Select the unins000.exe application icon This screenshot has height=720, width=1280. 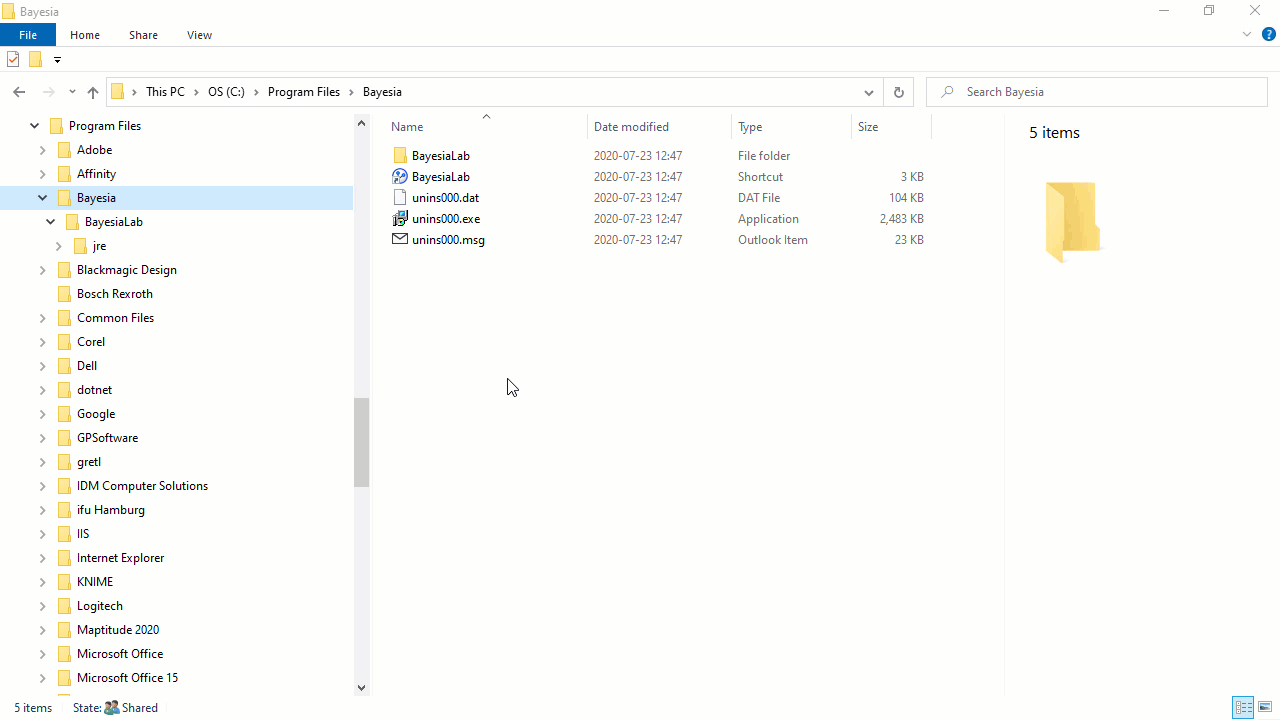400,219
